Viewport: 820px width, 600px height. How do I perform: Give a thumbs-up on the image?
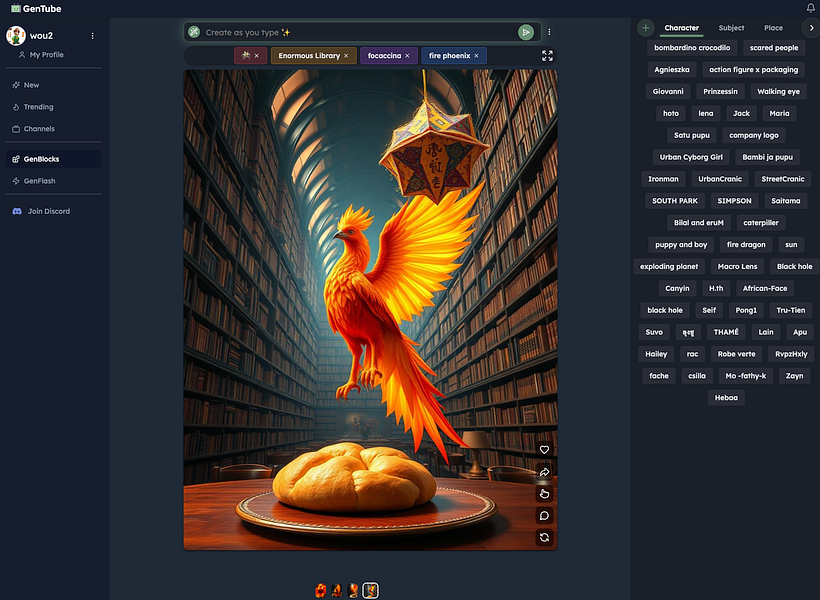pyautogui.click(x=544, y=493)
